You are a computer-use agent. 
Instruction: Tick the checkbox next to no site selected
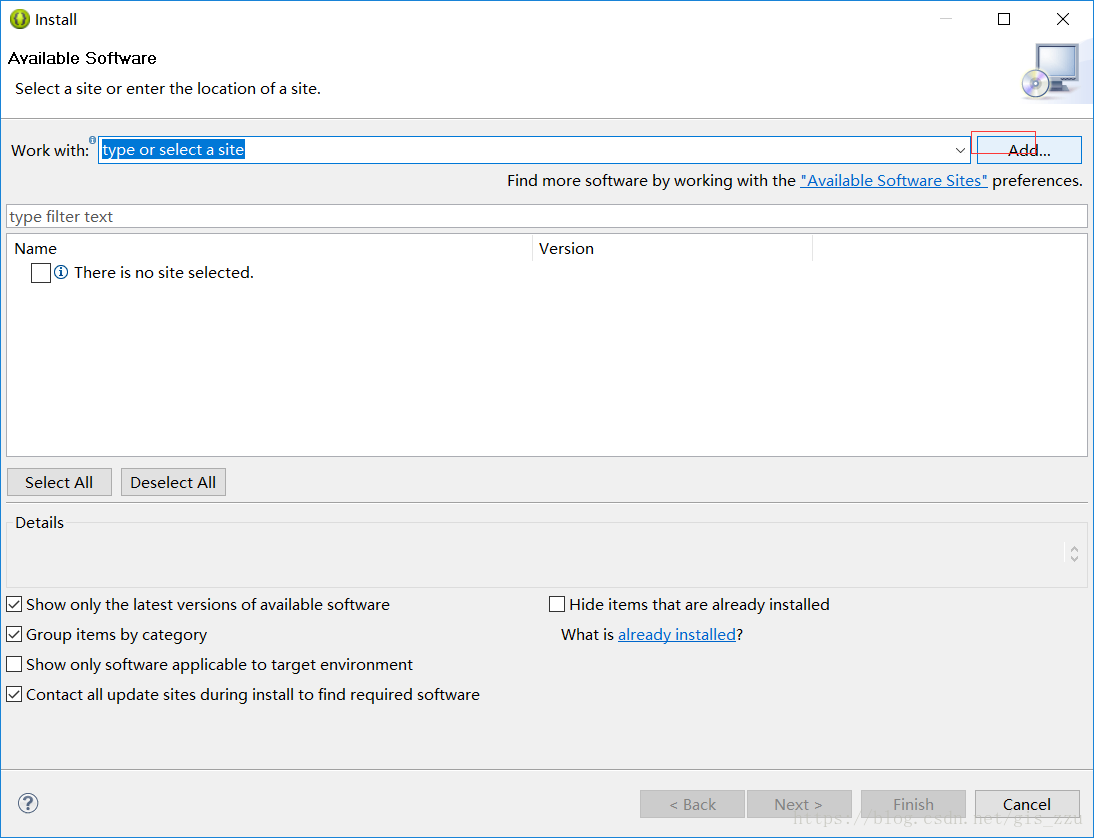(x=41, y=273)
